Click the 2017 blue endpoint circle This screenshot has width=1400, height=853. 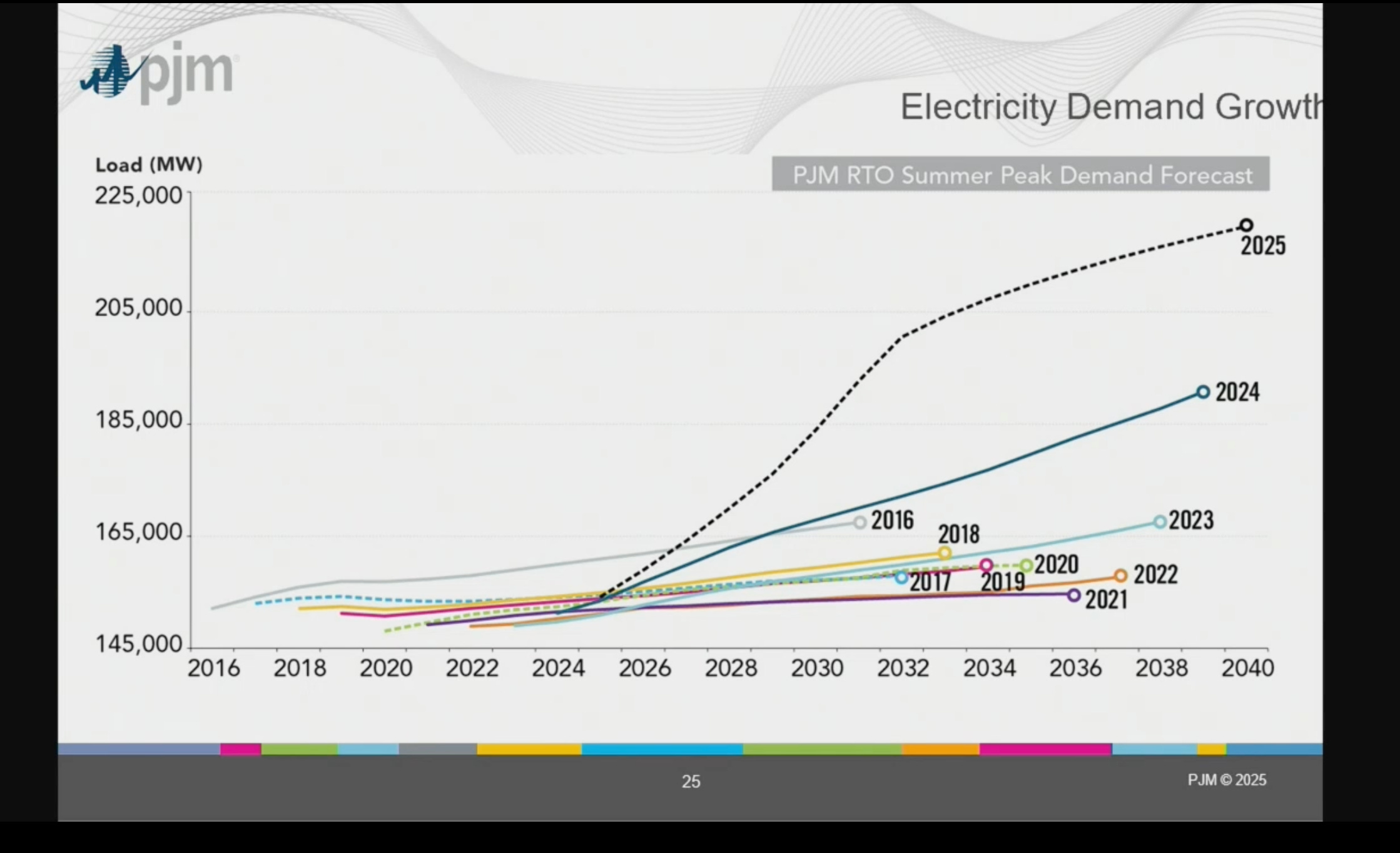(901, 578)
